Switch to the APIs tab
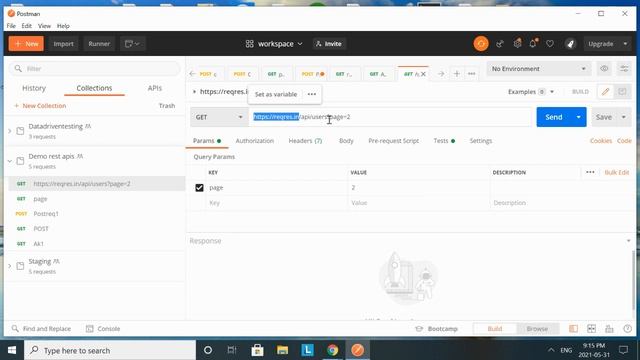 [155, 88]
